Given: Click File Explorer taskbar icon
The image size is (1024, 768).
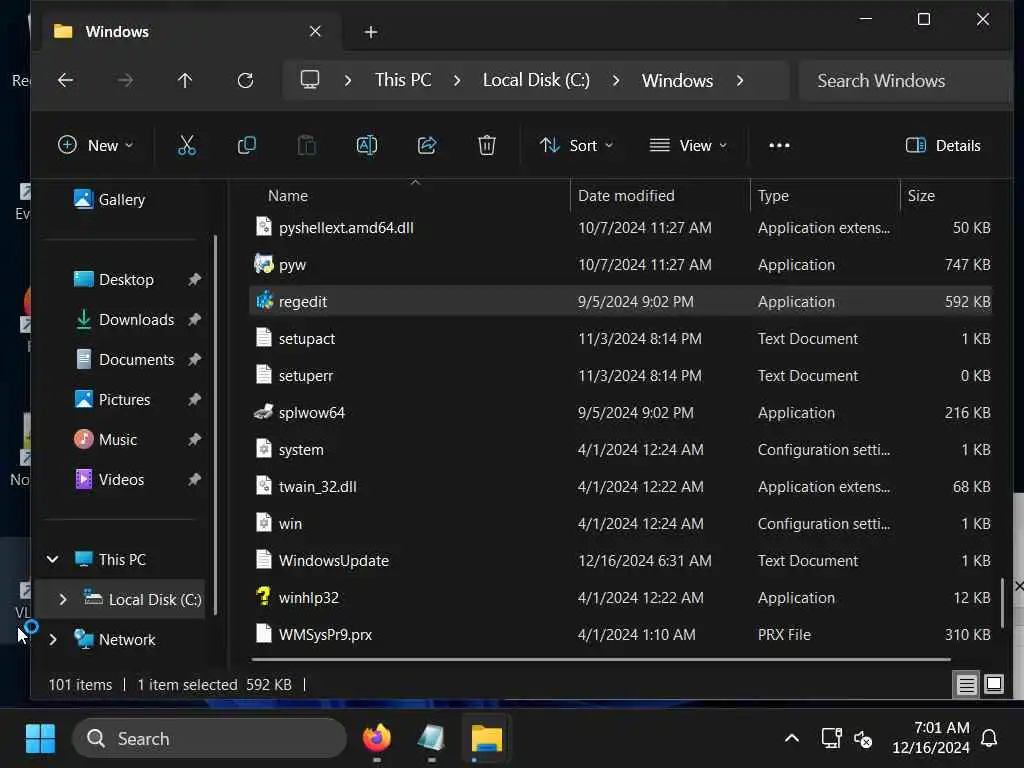Looking at the screenshot, I should 487,739.
